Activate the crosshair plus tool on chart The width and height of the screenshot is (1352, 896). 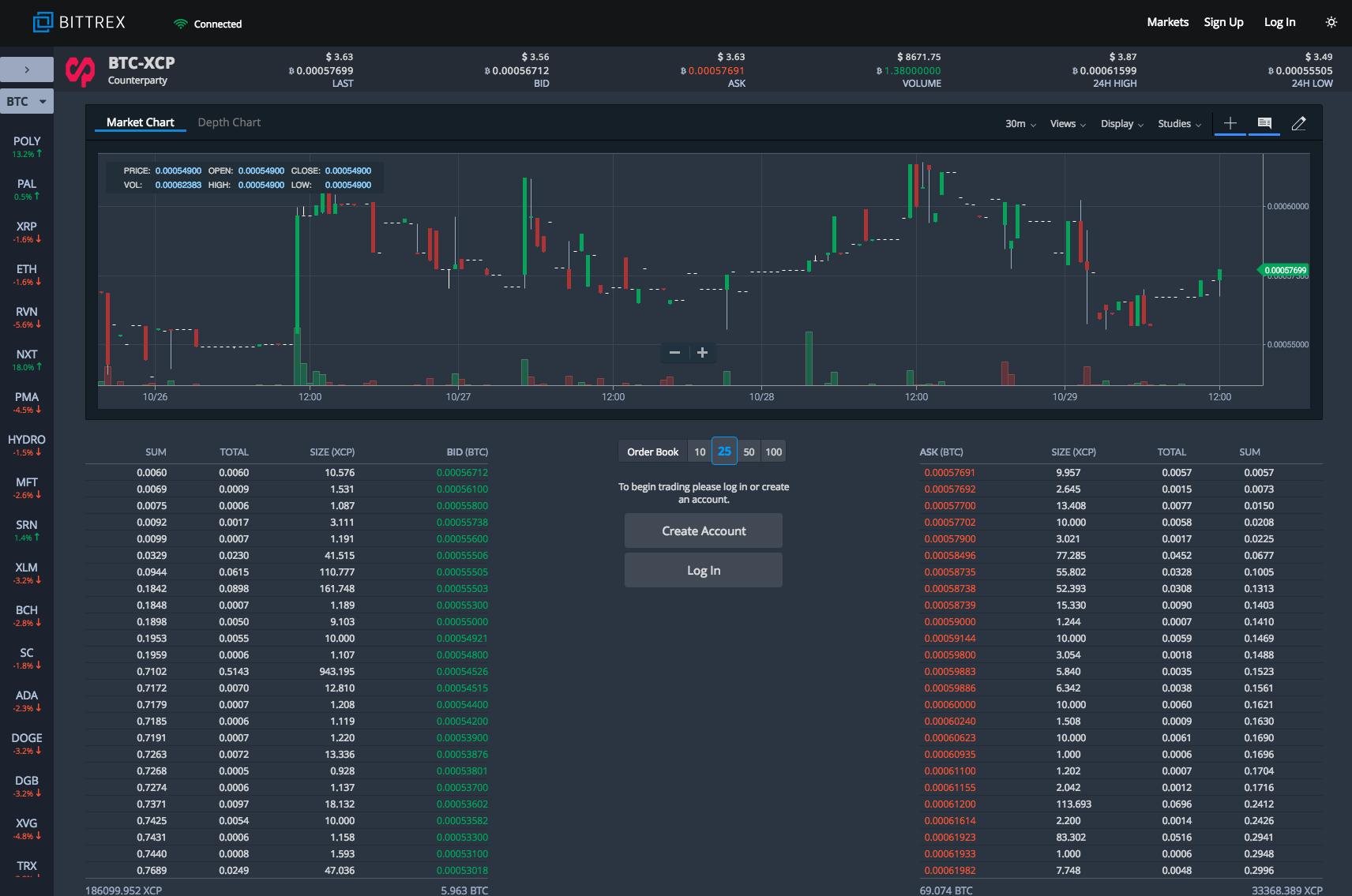(1230, 123)
